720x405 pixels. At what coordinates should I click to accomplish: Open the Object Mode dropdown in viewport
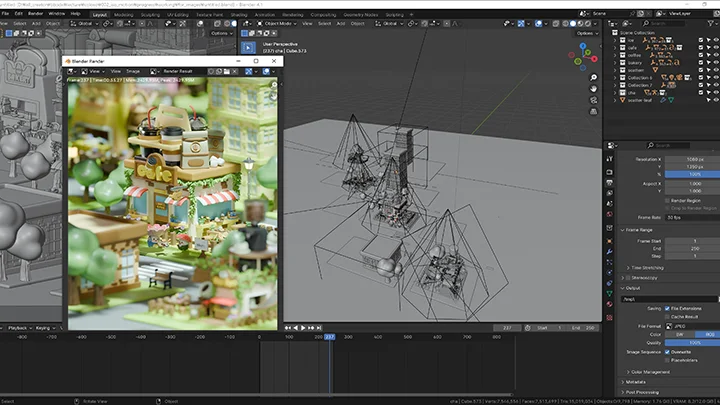[278, 23]
